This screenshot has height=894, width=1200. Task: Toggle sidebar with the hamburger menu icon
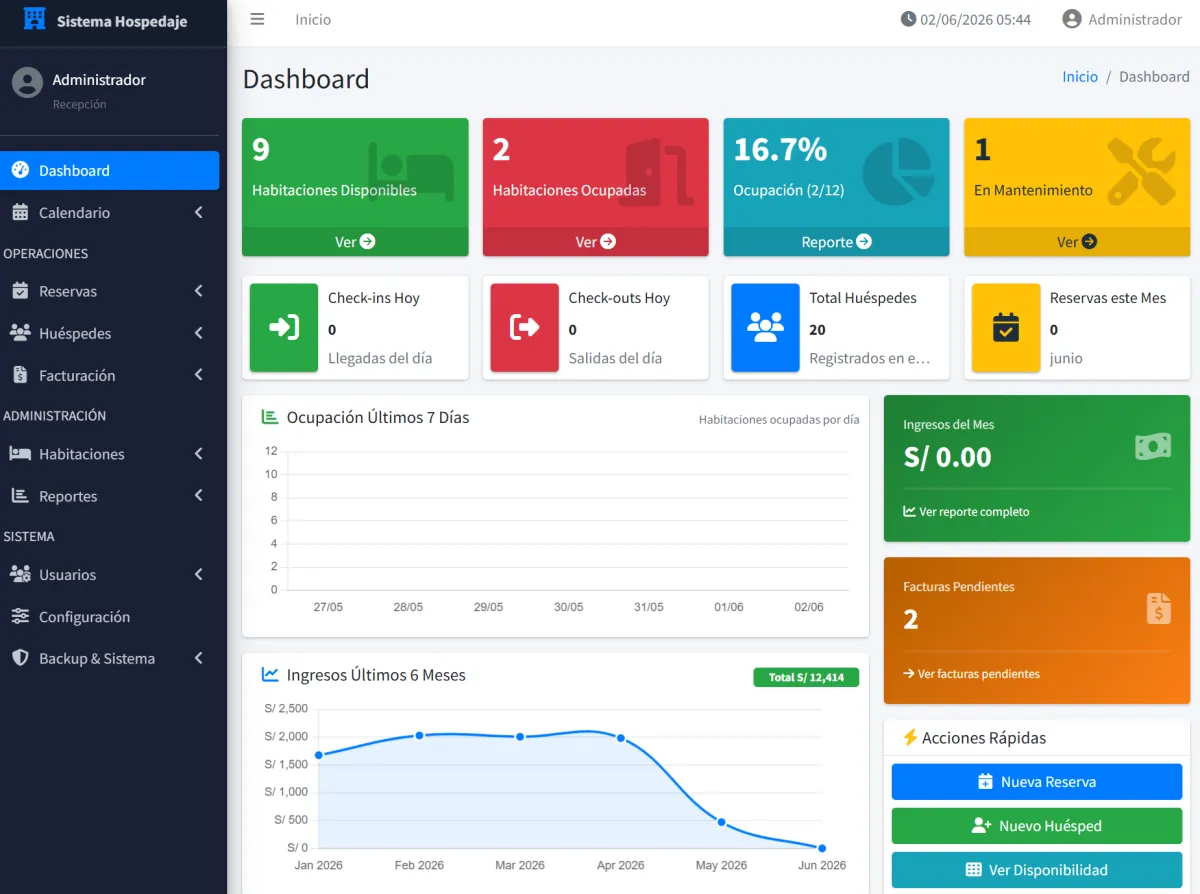click(257, 19)
